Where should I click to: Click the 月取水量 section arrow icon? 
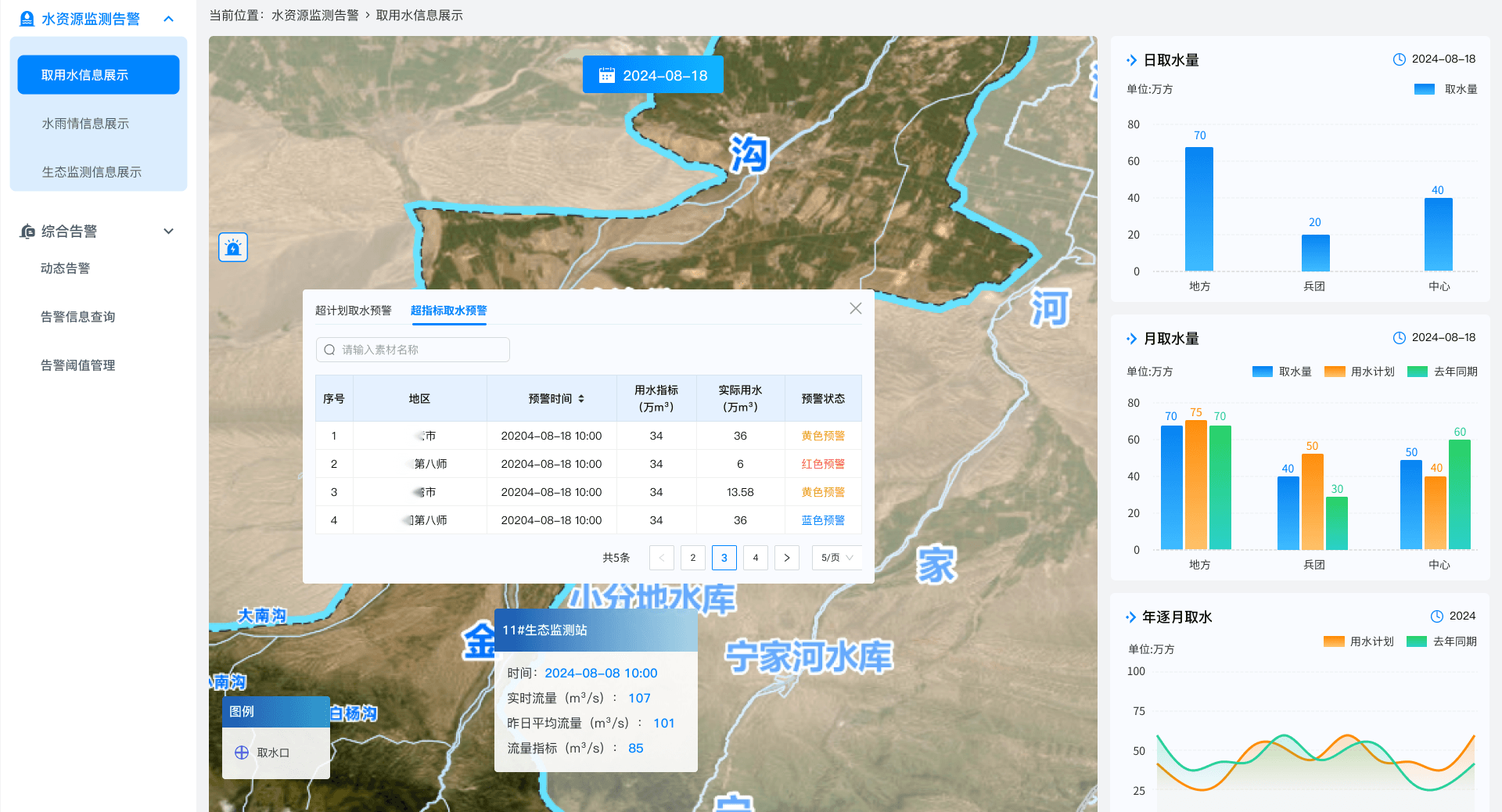click(1131, 339)
